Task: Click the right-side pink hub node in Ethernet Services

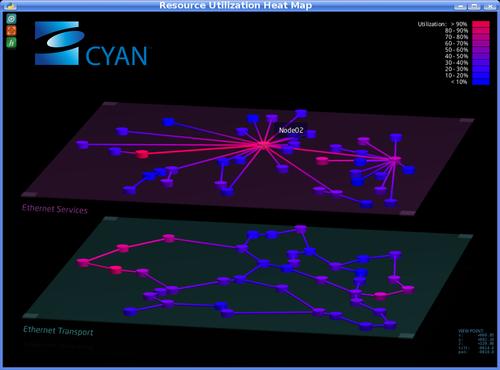Action: [x=395, y=160]
